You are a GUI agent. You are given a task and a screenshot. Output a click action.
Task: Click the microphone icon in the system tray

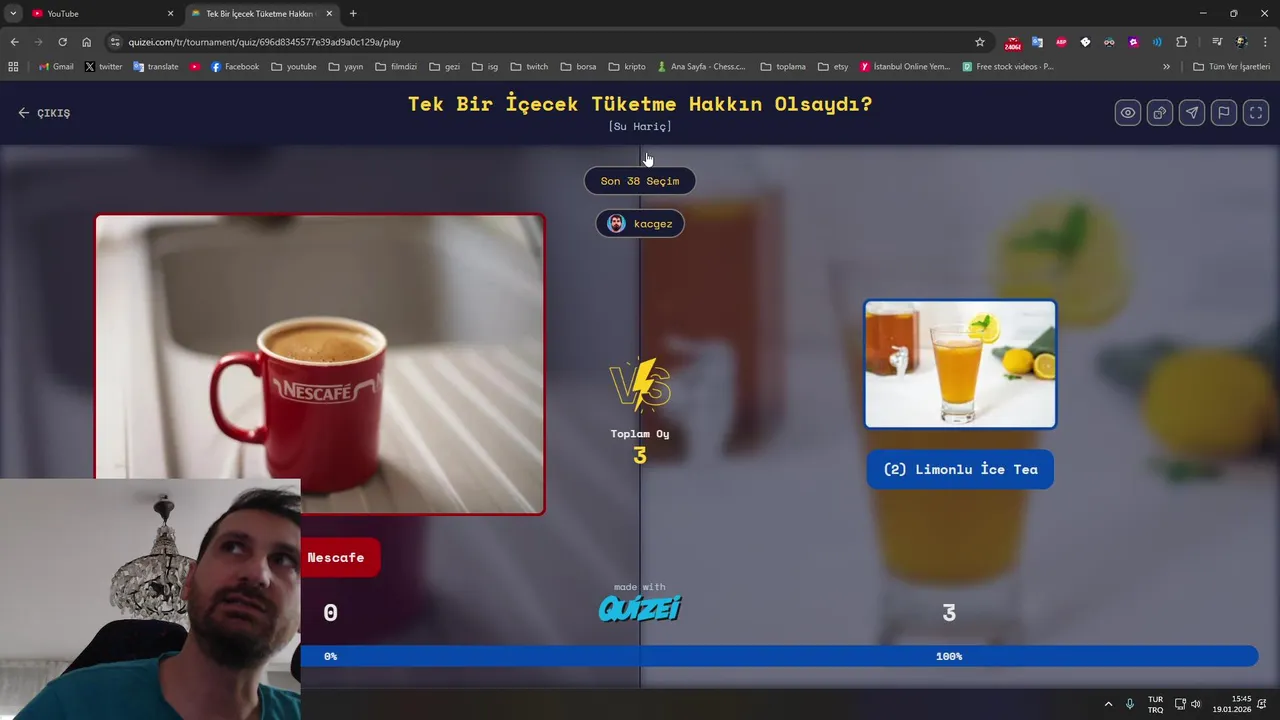[x=1130, y=704]
